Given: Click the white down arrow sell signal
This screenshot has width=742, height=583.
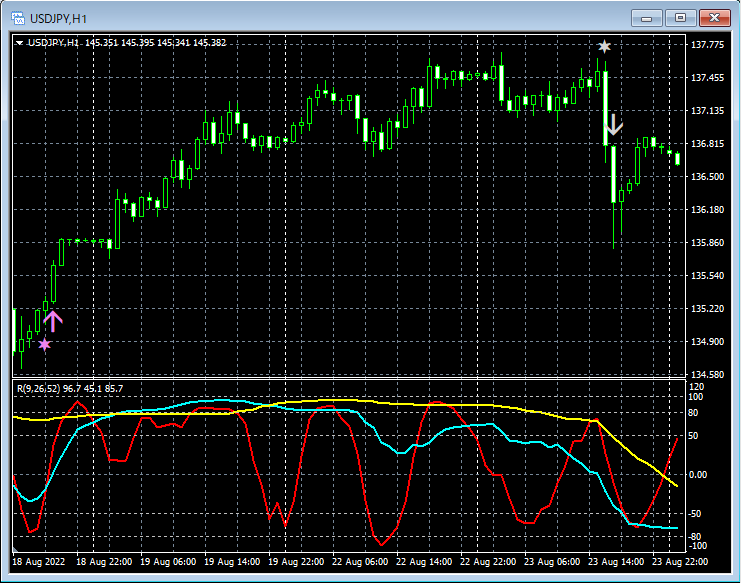Looking at the screenshot, I should click(x=613, y=126).
